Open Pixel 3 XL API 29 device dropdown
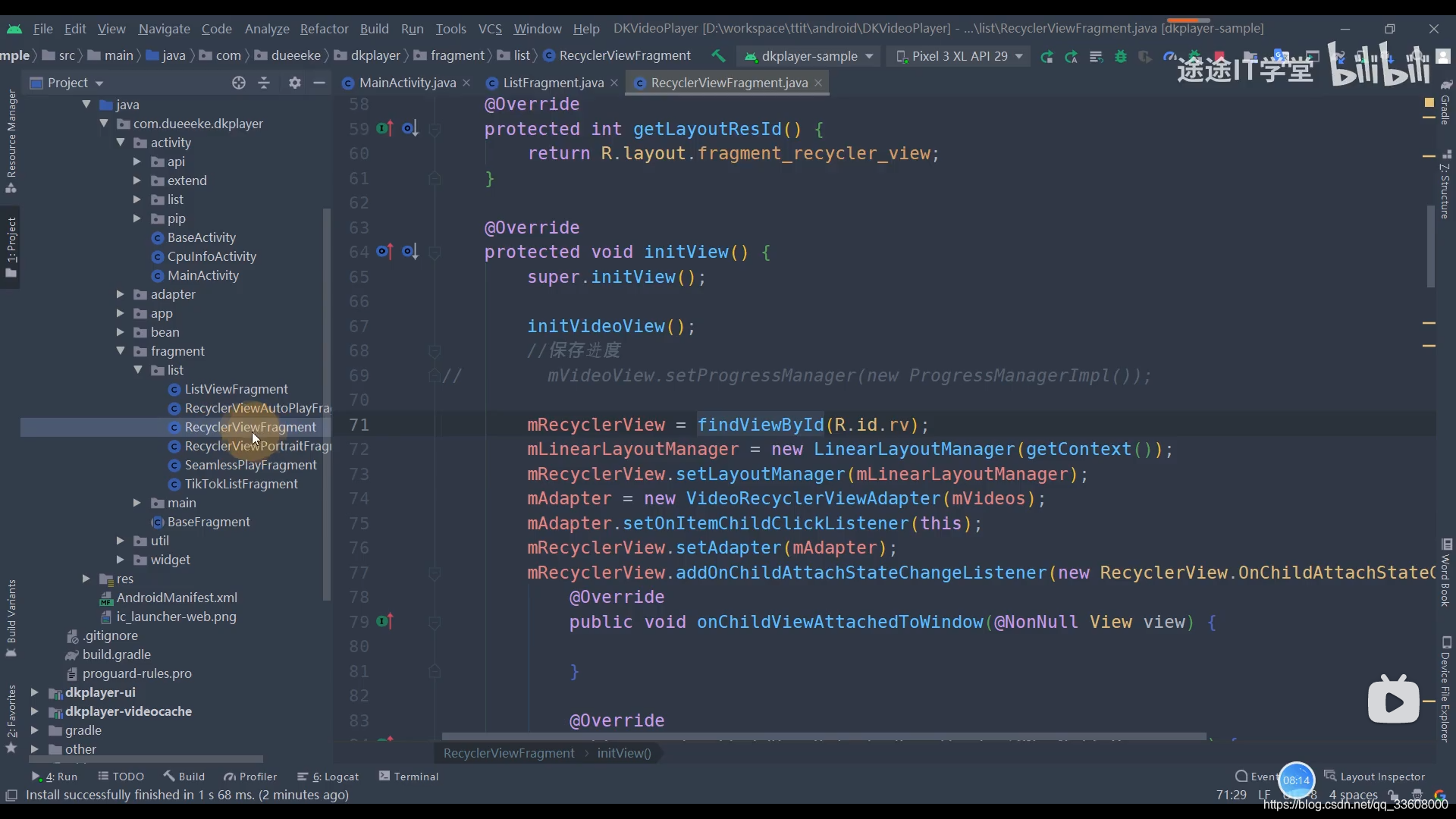Viewport: 1456px width, 819px height. point(959,56)
